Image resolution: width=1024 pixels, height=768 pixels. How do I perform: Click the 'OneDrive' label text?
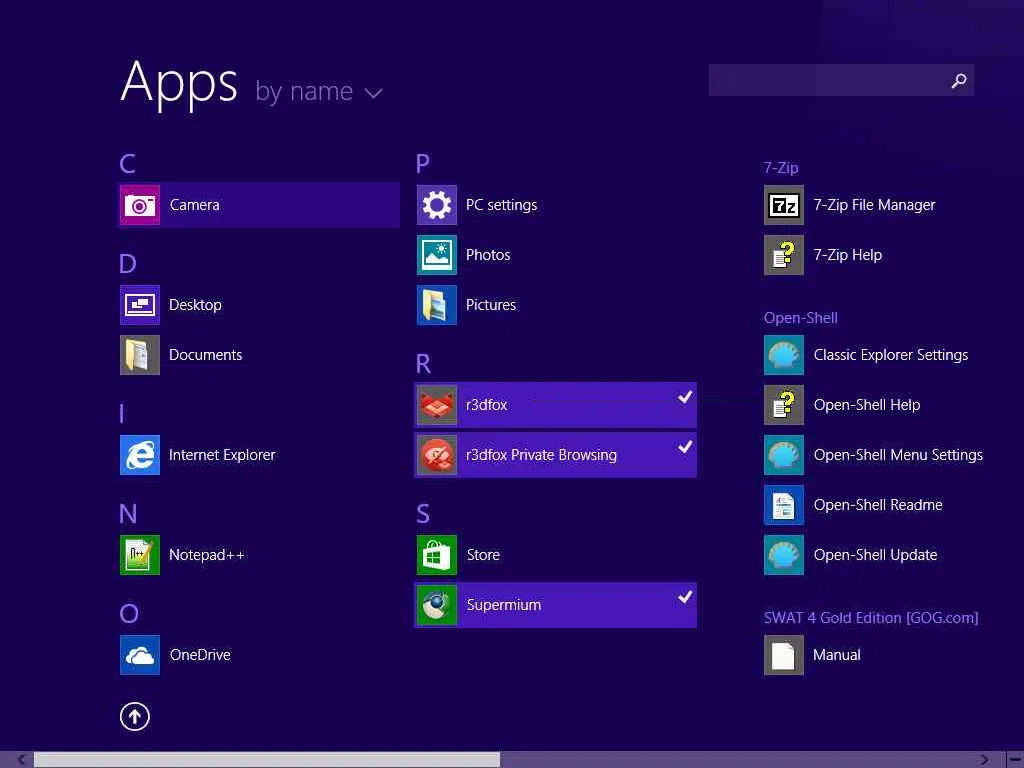click(x=200, y=655)
